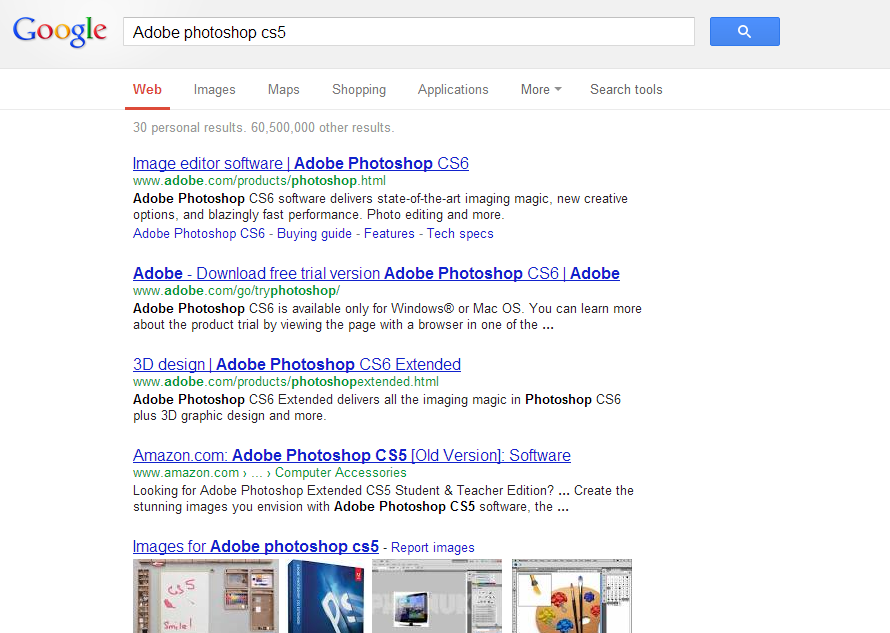The height and width of the screenshot is (633, 890).
Task: Click the blue magnifier search button
Action: (744, 31)
